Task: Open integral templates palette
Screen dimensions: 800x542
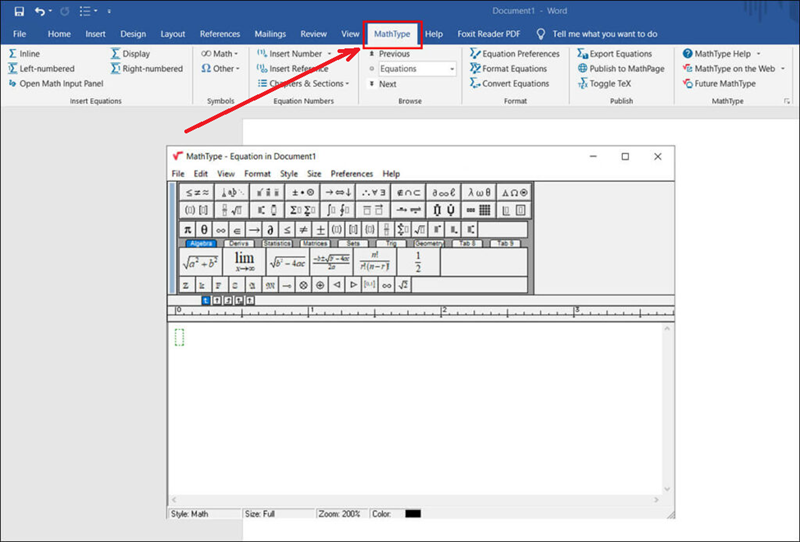Action: tap(338, 210)
